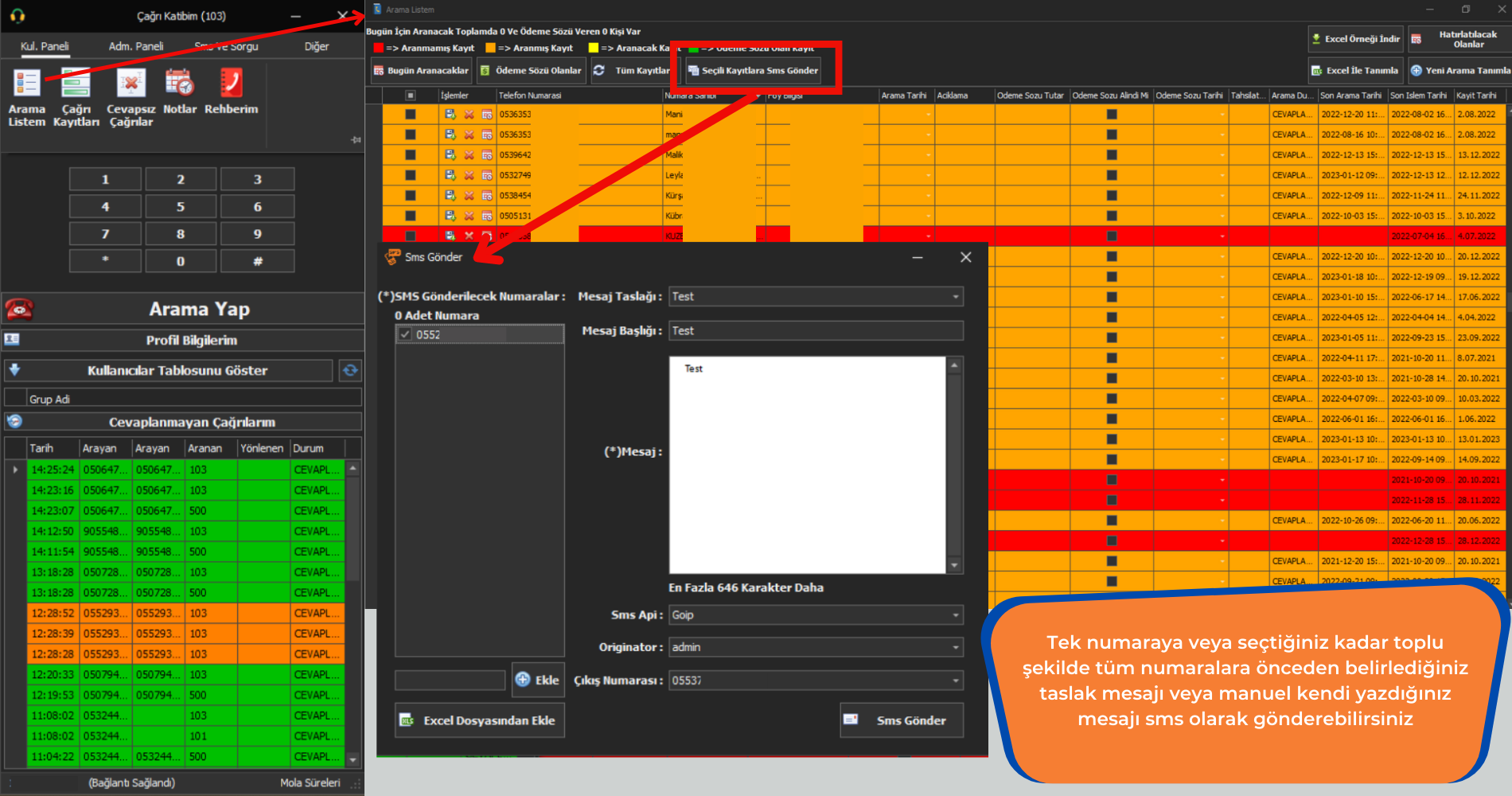The width and height of the screenshot is (1512, 796).
Task: Switch to the Diğer tab
Action: click(x=316, y=46)
